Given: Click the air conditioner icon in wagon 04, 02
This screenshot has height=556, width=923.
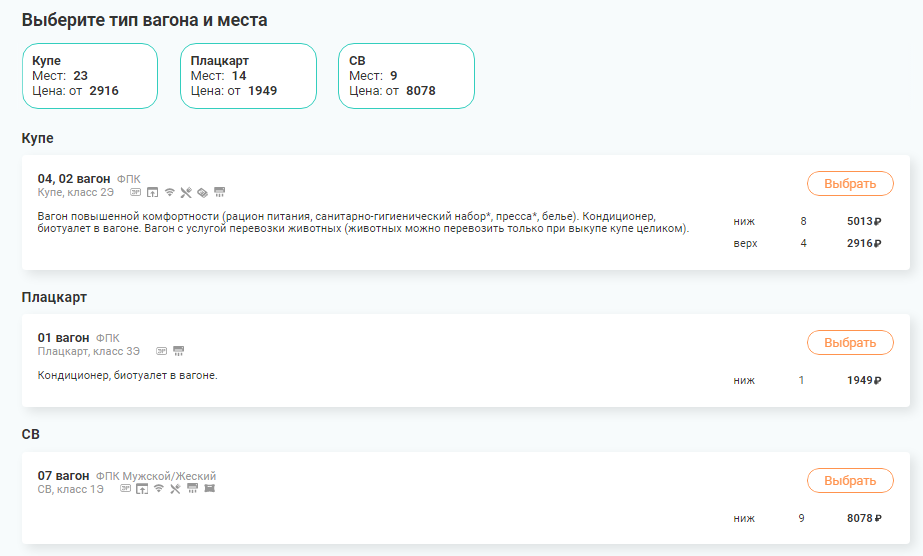Looking at the screenshot, I should 220,192.
